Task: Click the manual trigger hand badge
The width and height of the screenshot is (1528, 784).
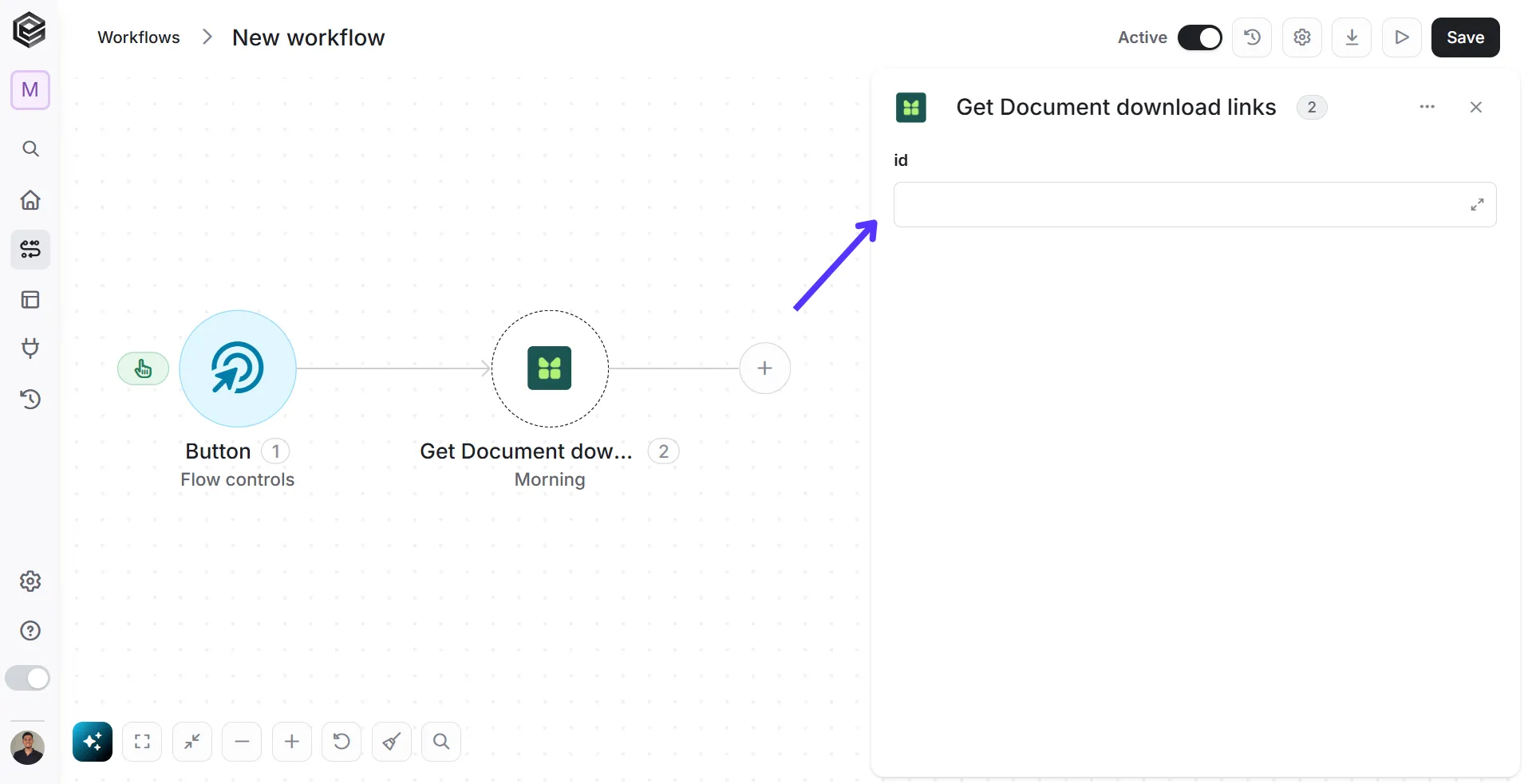Action: [144, 368]
